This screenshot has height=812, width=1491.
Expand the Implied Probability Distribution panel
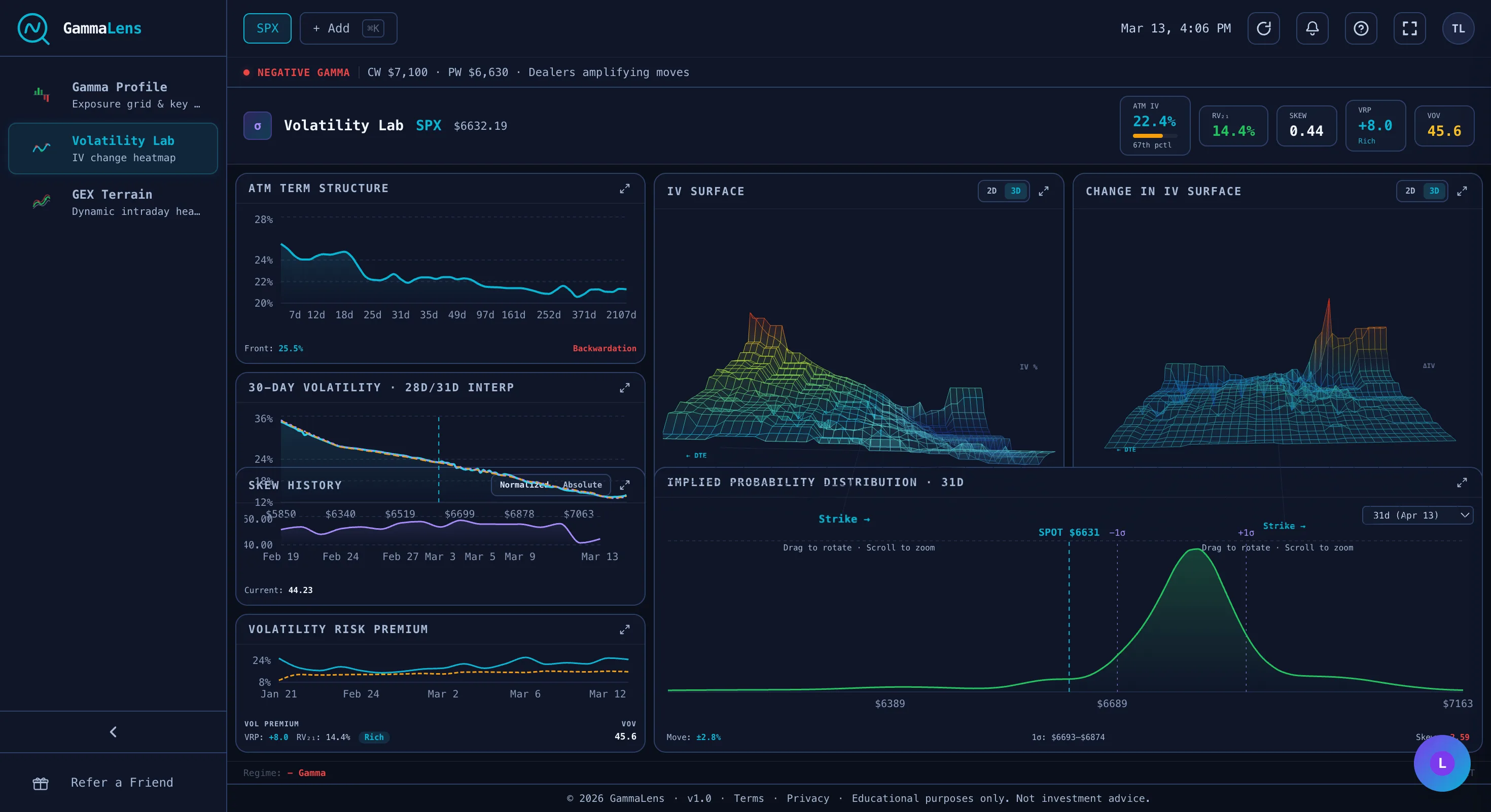tap(1463, 483)
